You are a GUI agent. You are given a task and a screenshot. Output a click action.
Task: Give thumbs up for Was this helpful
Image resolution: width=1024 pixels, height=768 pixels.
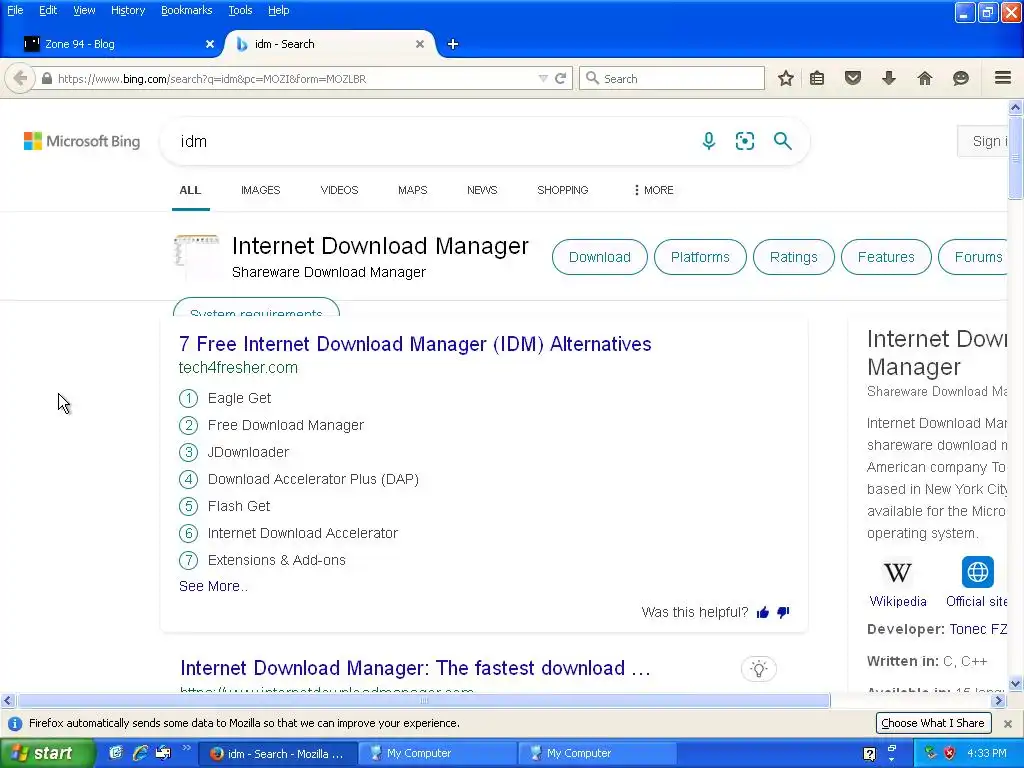pos(762,613)
